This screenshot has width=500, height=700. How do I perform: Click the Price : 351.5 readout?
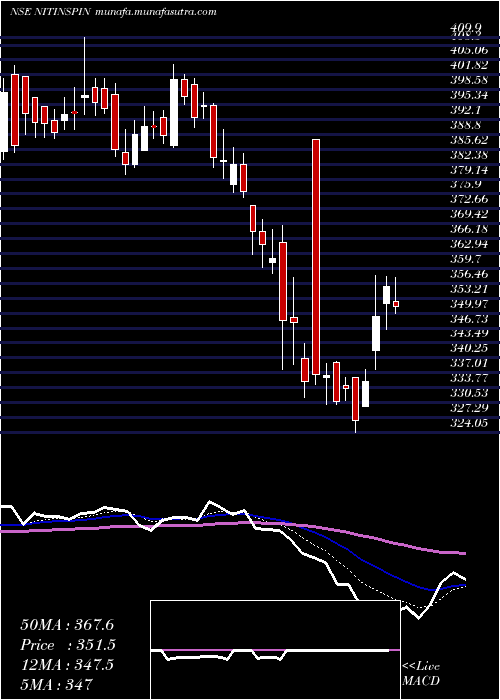click(x=69, y=645)
